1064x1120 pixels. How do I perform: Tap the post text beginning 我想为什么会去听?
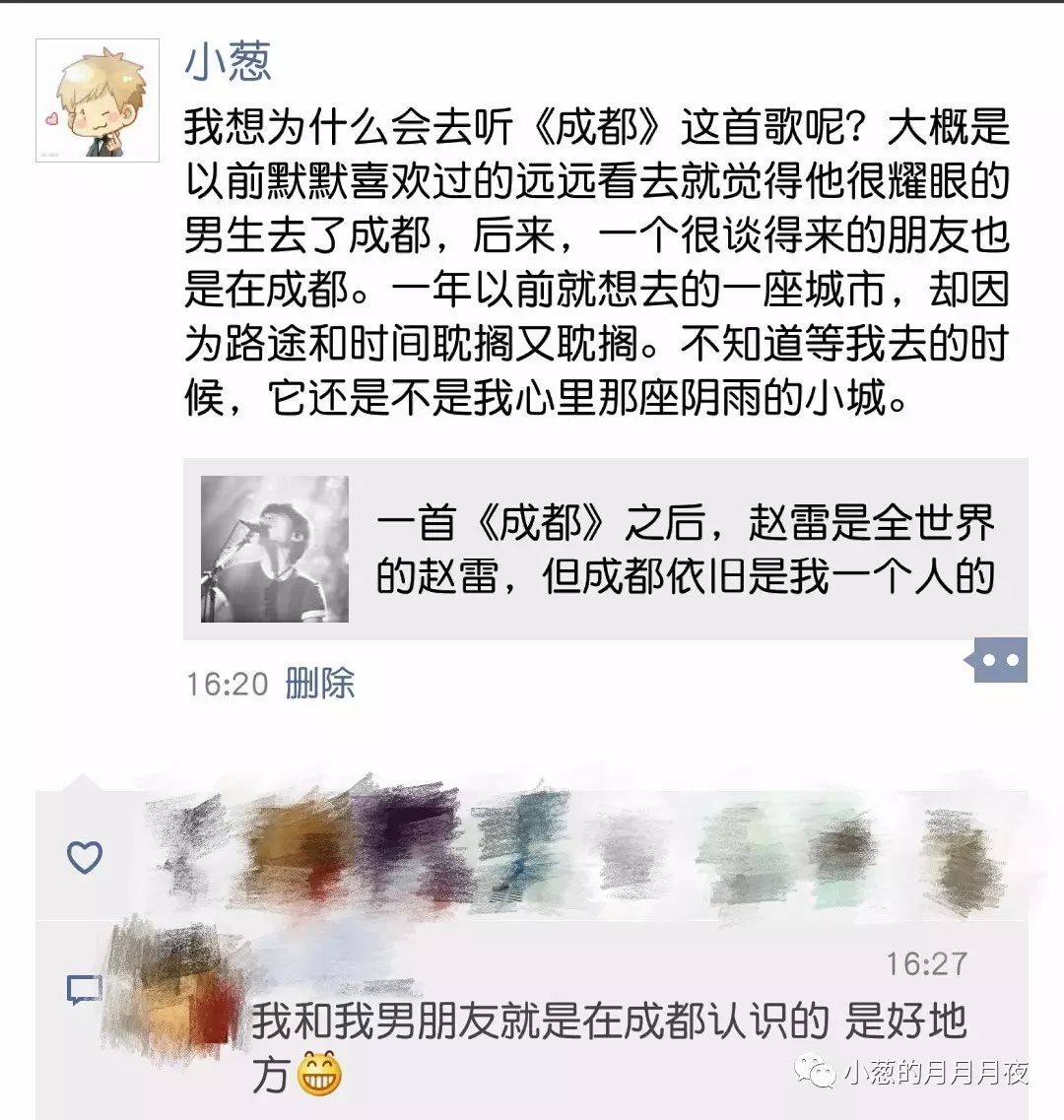coord(597,261)
